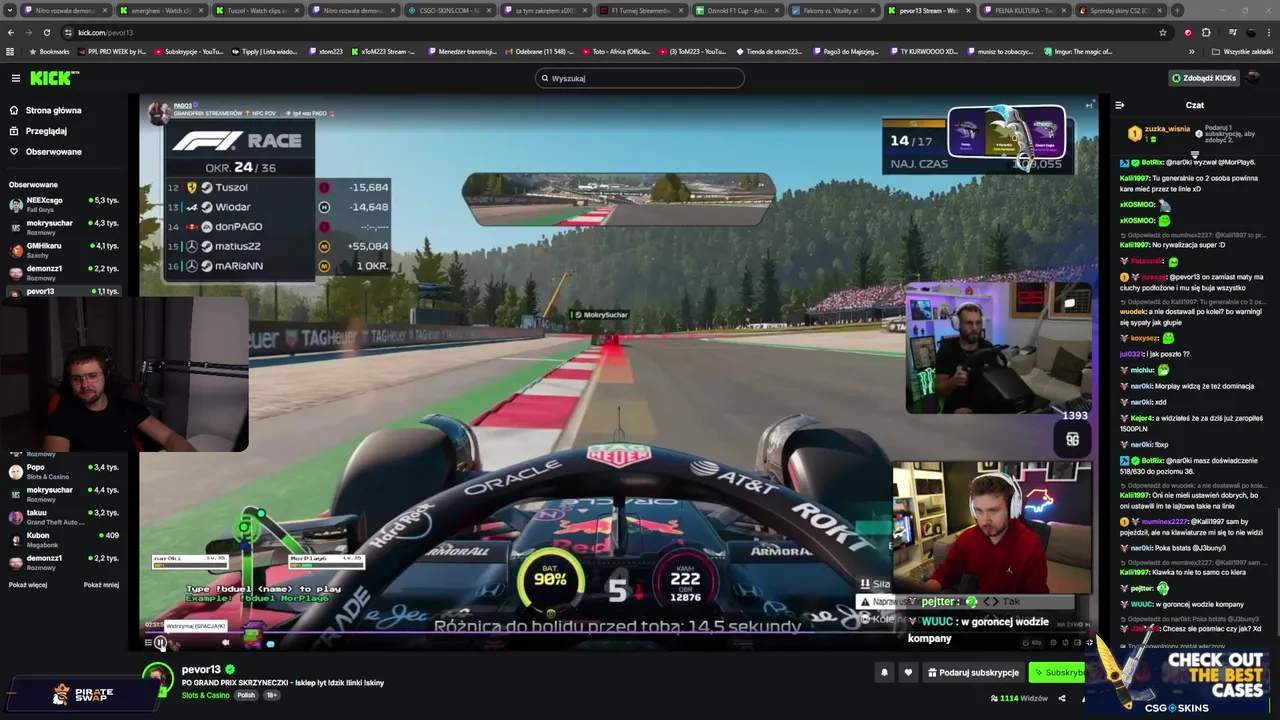Image resolution: width=1280 pixels, height=720 pixels.
Task: Switch to the Sprzedaj skiny CS2 tab
Action: tap(1119, 10)
